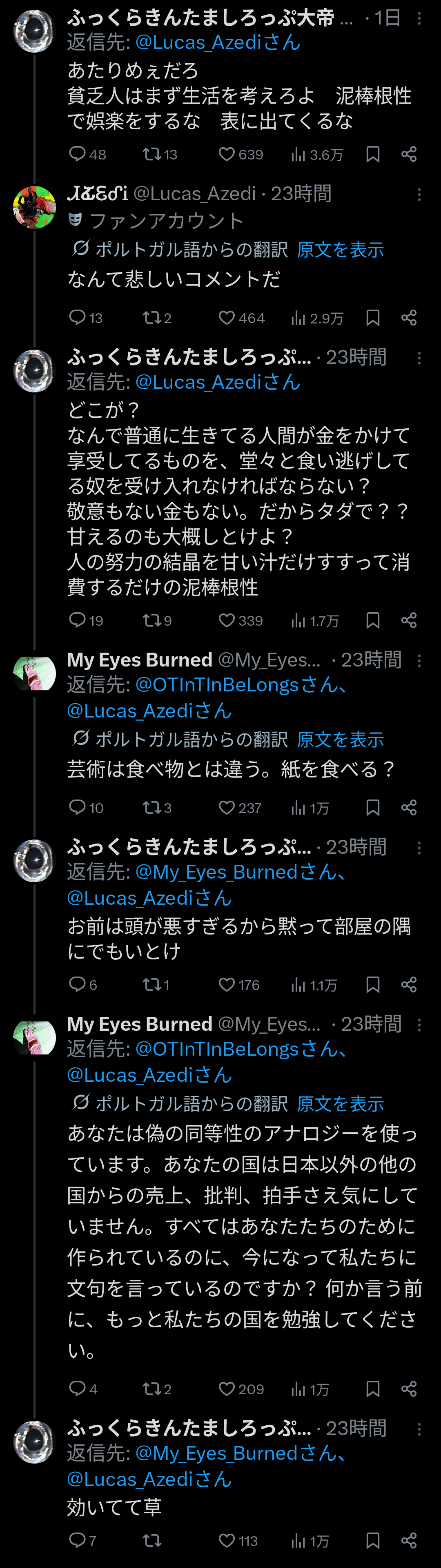
Task: Share the last tweet "効いてて草"
Action: pyautogui.click(x=409, y=1541)
